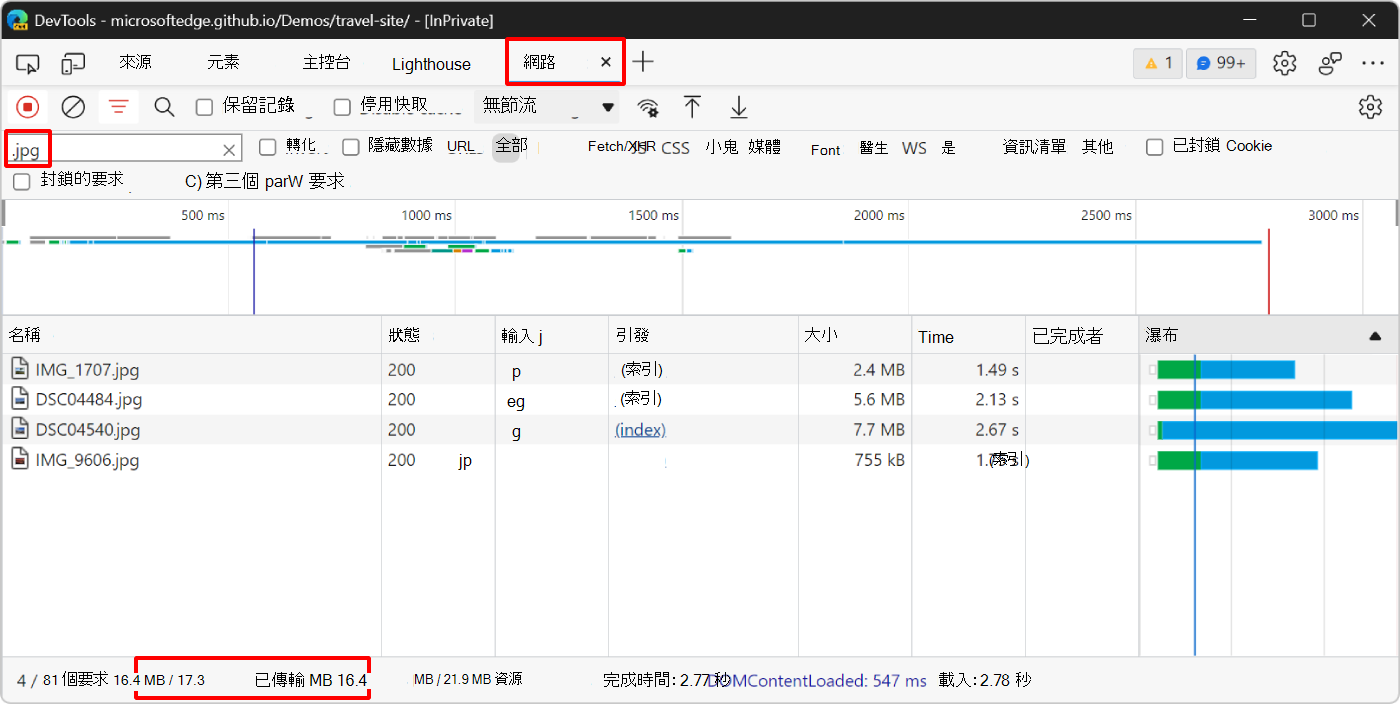
Task: Open the Customize DevTools ellipsis menu
Action: coord(1373,63)
